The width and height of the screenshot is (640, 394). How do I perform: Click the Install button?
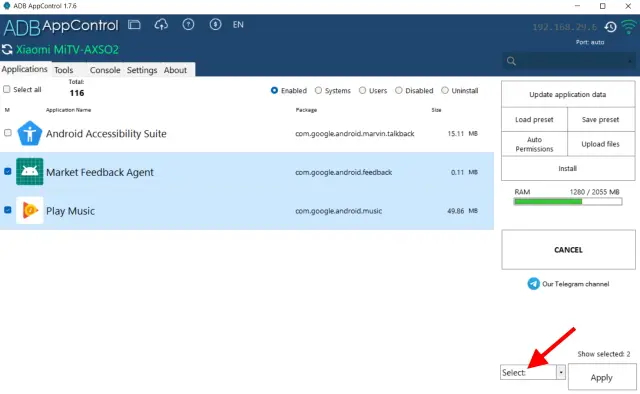click(568, 168)
